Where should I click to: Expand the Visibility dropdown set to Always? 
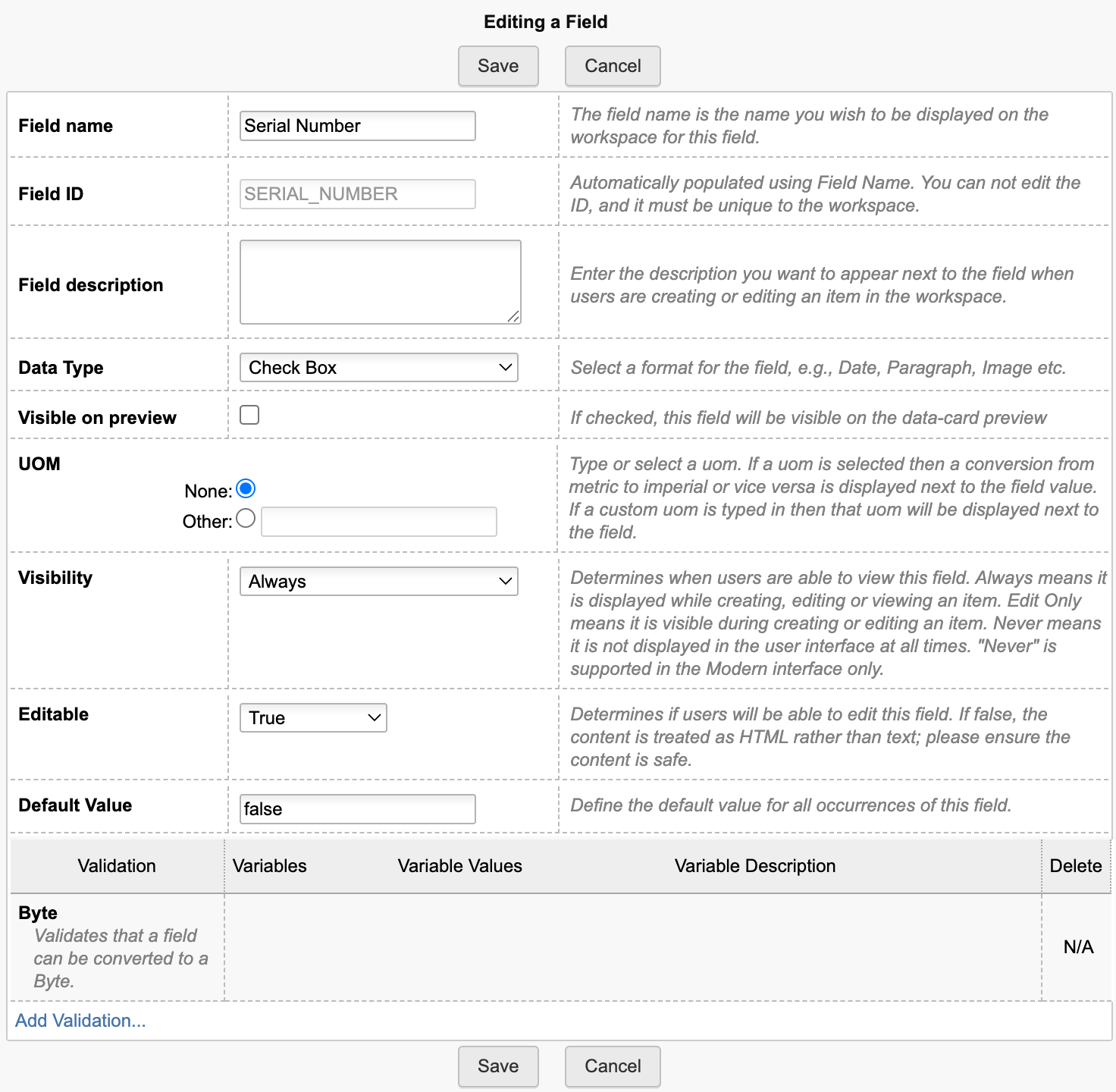pyautogui.click(x=378, y=582)
